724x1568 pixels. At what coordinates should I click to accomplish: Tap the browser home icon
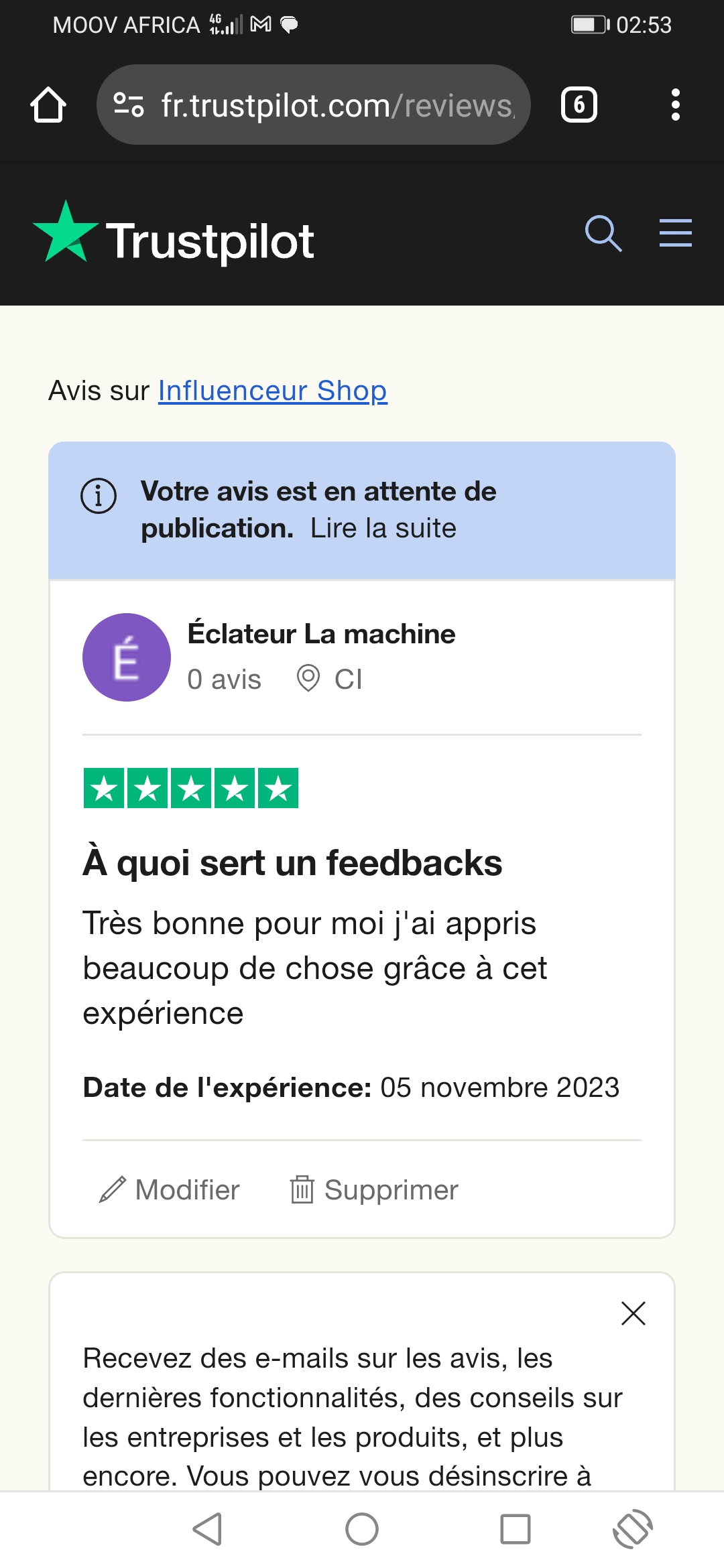point(48,105)
